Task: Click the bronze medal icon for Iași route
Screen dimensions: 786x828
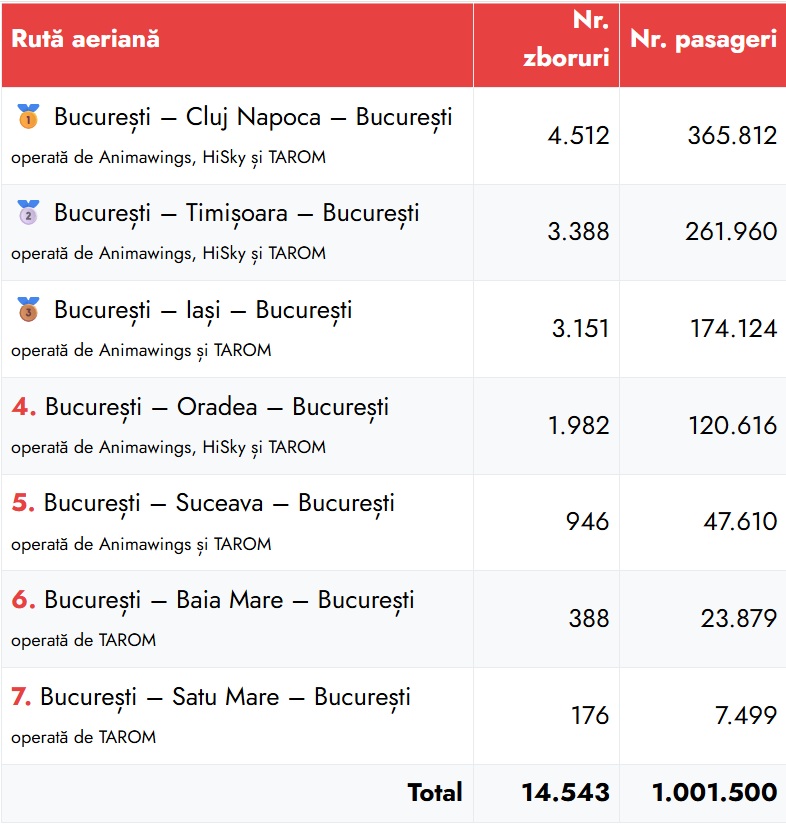Action: coord(28,309)
